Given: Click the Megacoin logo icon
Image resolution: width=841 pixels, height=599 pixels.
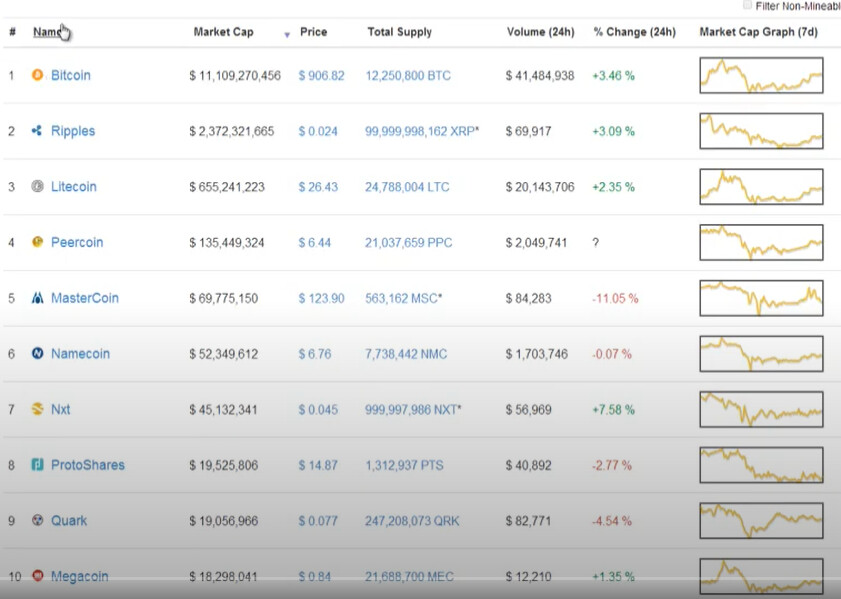Looking at the screenshot, I should tap(38, 576).
